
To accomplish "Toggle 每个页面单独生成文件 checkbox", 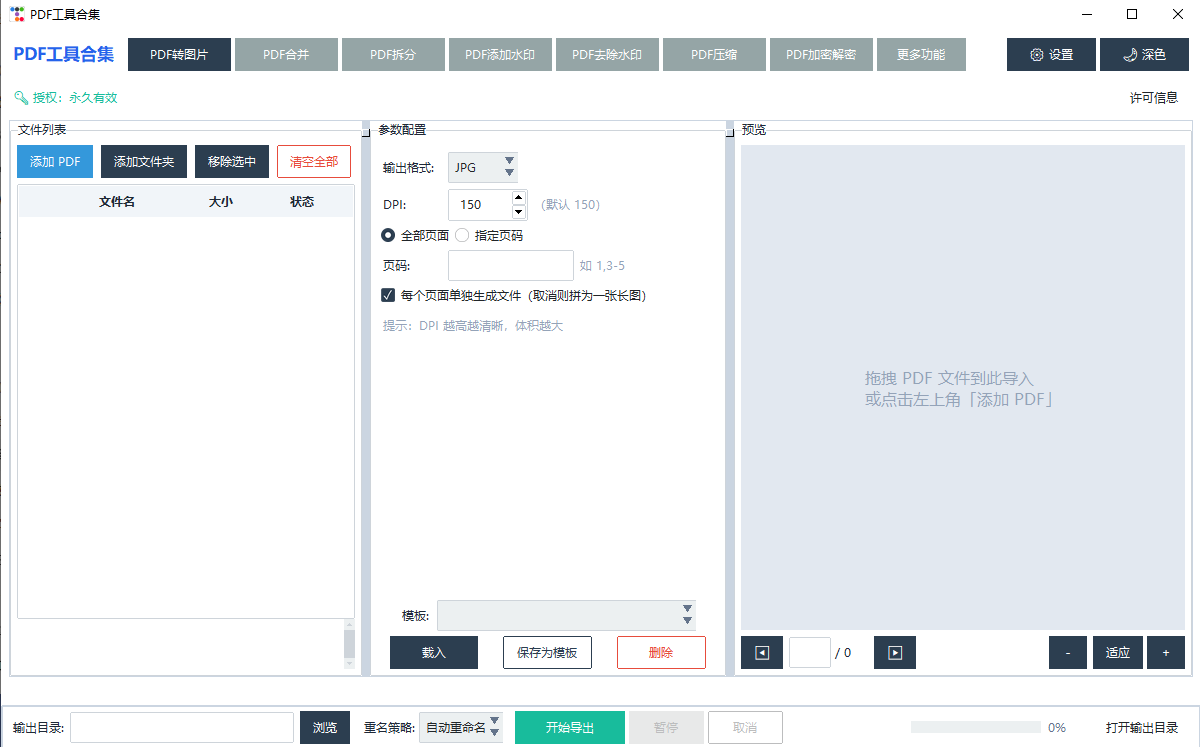I will pyautogui.click(x=388, y=295).
